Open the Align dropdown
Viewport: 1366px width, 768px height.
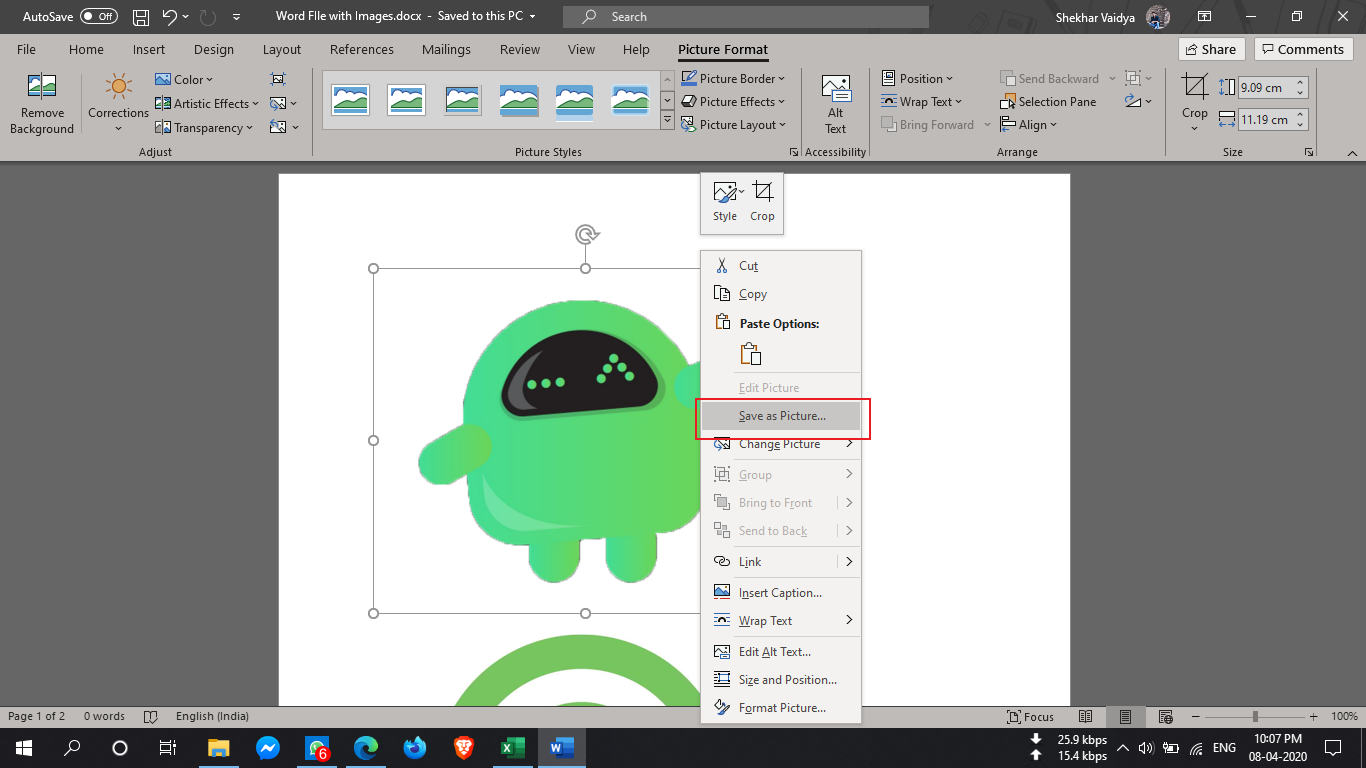[1029, 125]
